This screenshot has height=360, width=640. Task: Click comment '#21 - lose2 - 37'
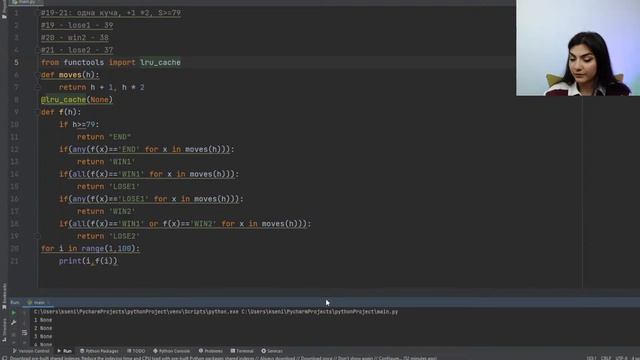pyautogui.click(x=77, y=50)
